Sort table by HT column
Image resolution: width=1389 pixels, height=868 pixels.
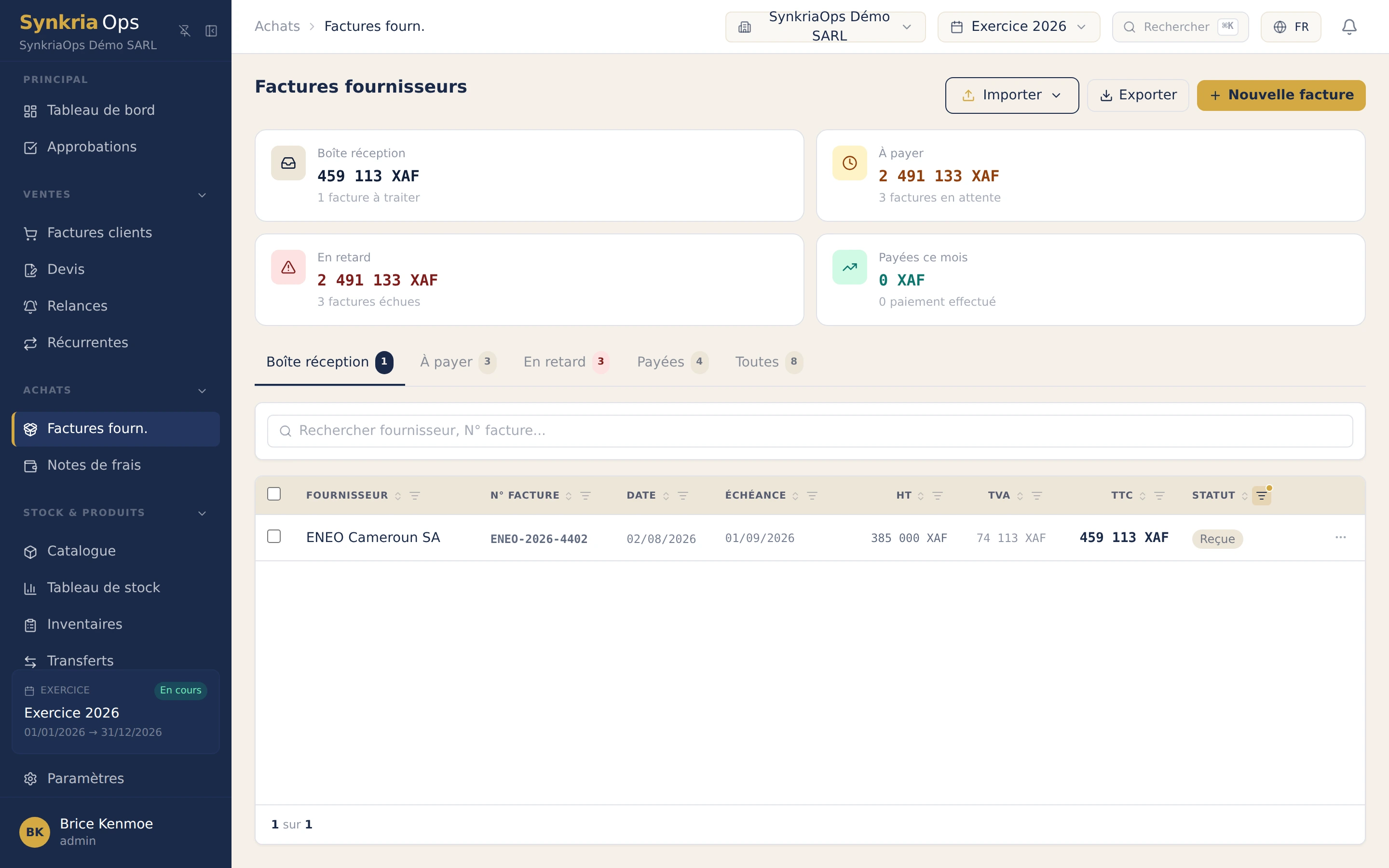[921, 496]
